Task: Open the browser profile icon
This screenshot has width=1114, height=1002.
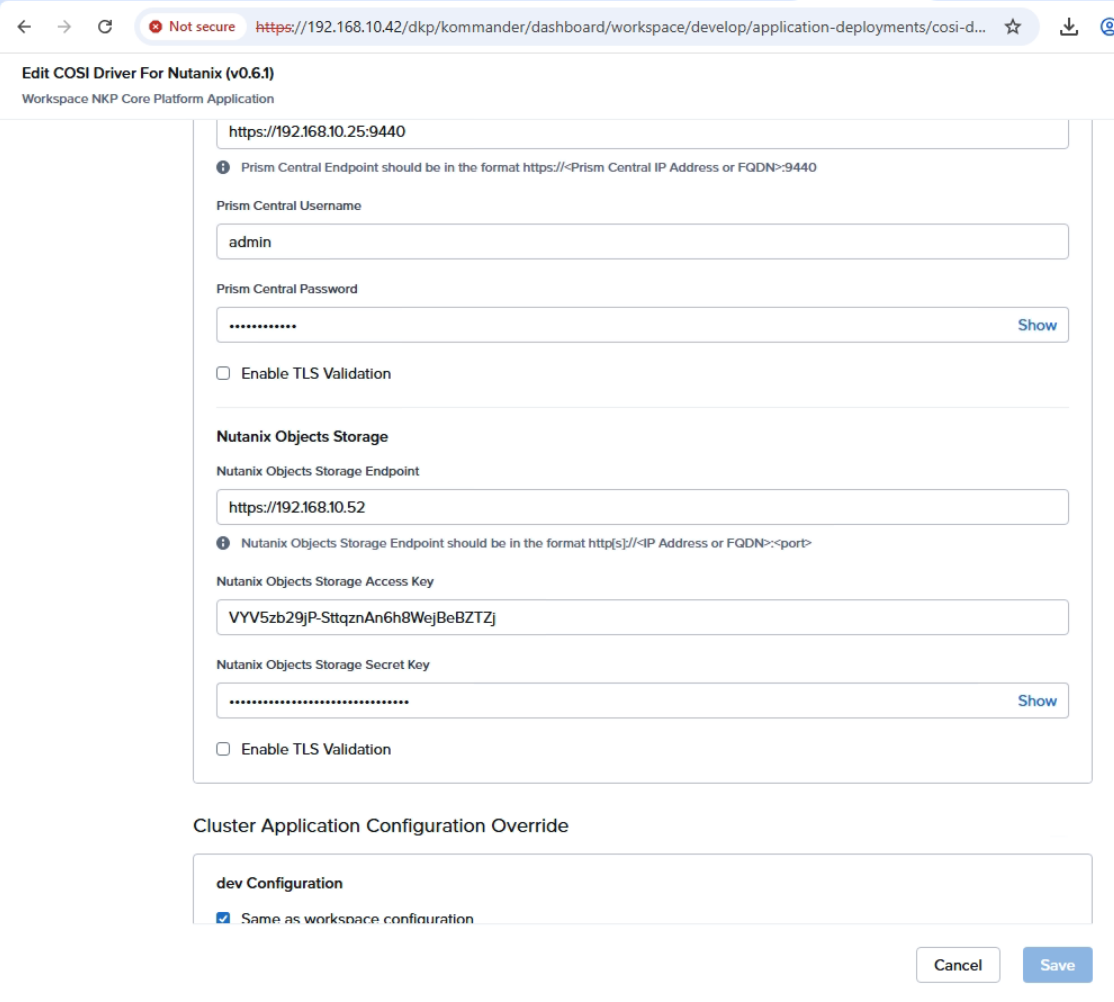Action: (x=1106, y=27)
